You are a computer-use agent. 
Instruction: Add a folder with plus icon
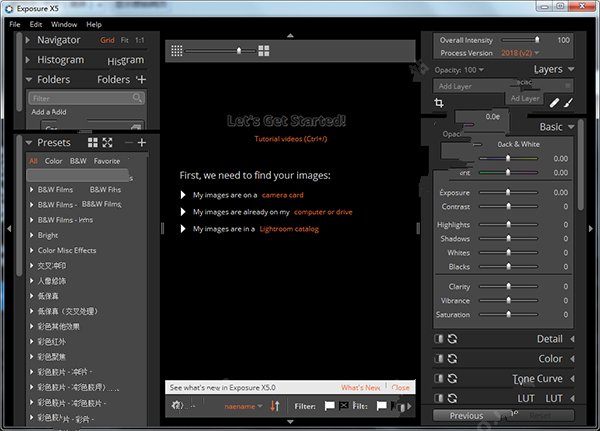[141, 79]
